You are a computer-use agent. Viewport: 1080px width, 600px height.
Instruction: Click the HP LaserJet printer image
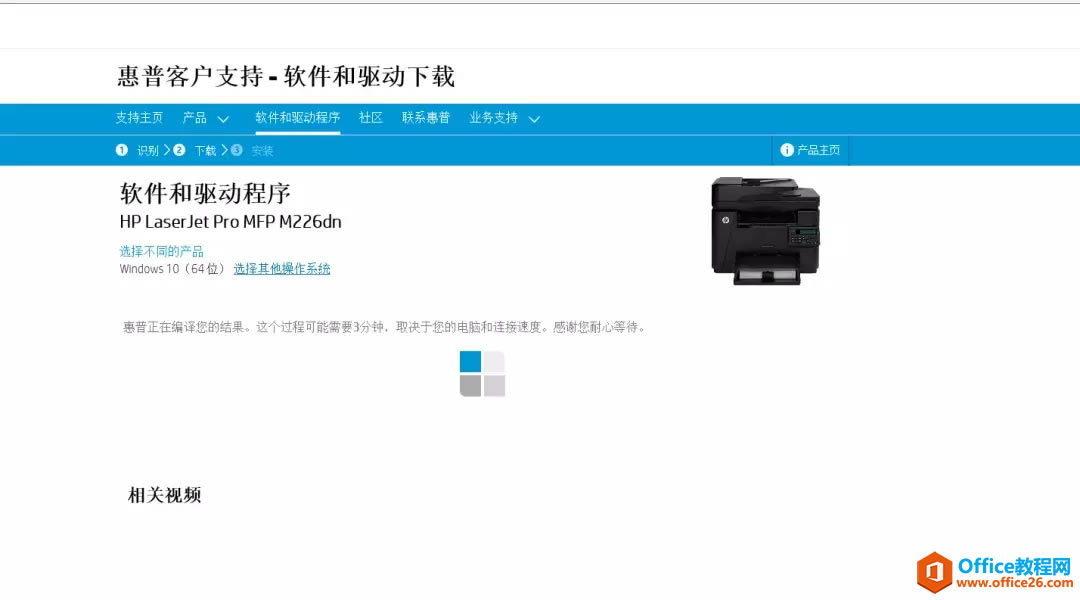tap(765, 231)
